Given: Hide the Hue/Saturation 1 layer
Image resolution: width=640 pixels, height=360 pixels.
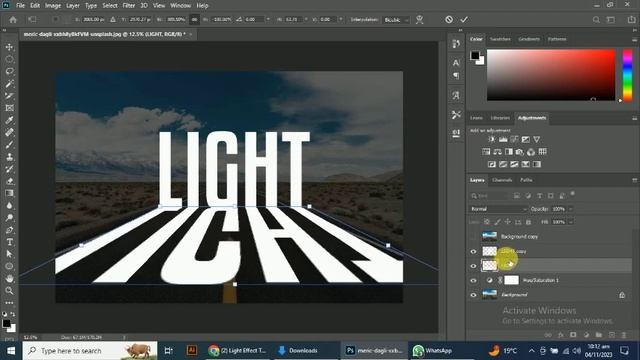Looking at the screenshot, I should pos(473,280).
